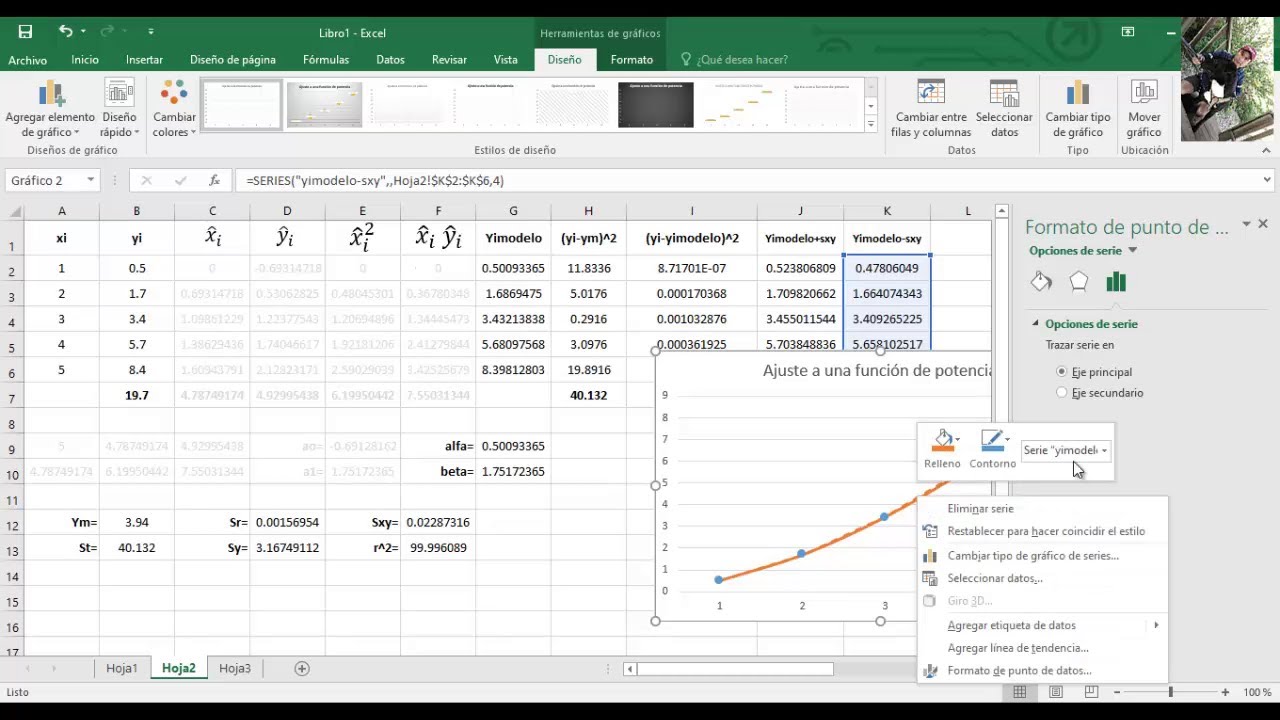Switch to the Insertar ribbon tab
This screenshot has width=1280, height=720.
click(x=144, y=60)
